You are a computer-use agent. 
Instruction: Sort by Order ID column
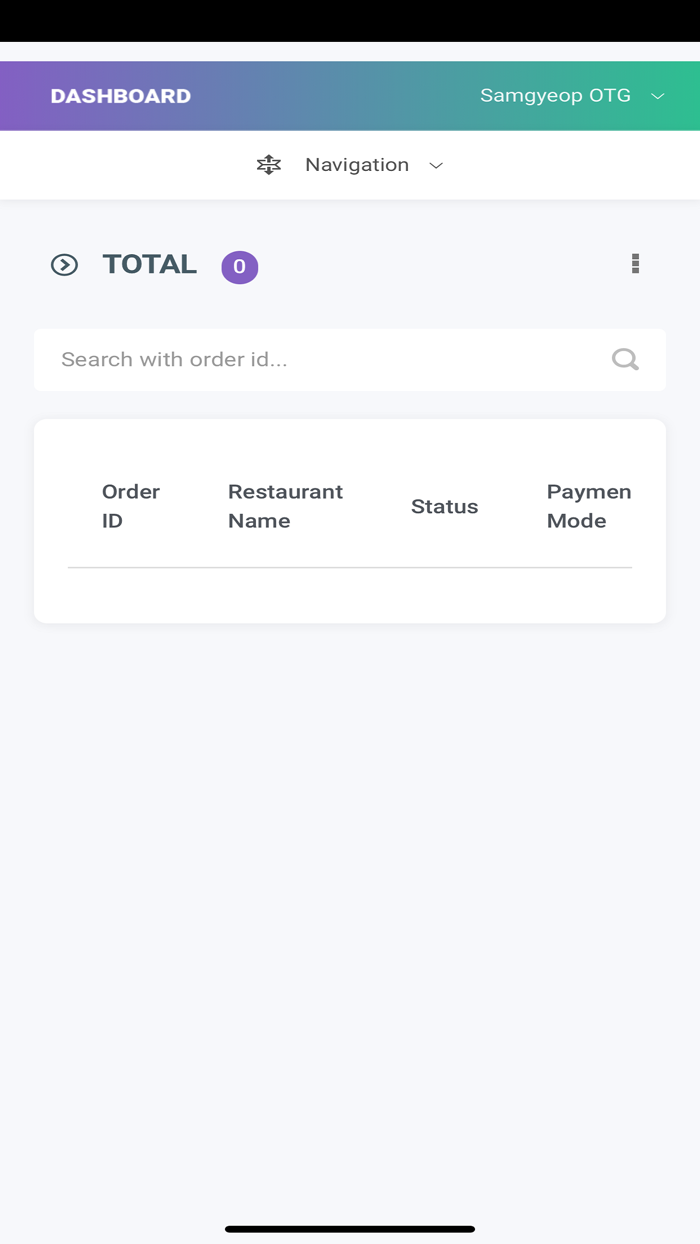point(131,506)
